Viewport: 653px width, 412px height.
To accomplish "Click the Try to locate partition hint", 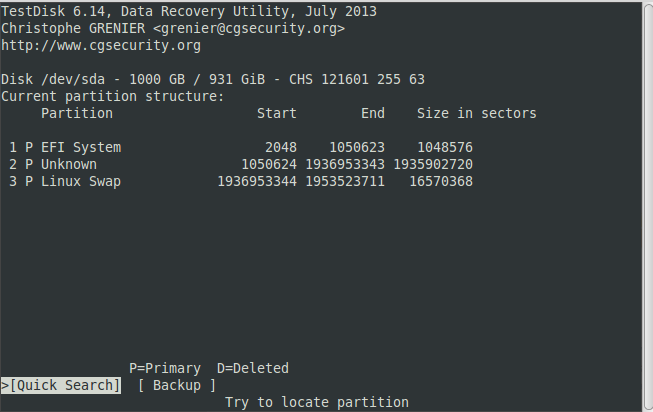I will point(317,402).
